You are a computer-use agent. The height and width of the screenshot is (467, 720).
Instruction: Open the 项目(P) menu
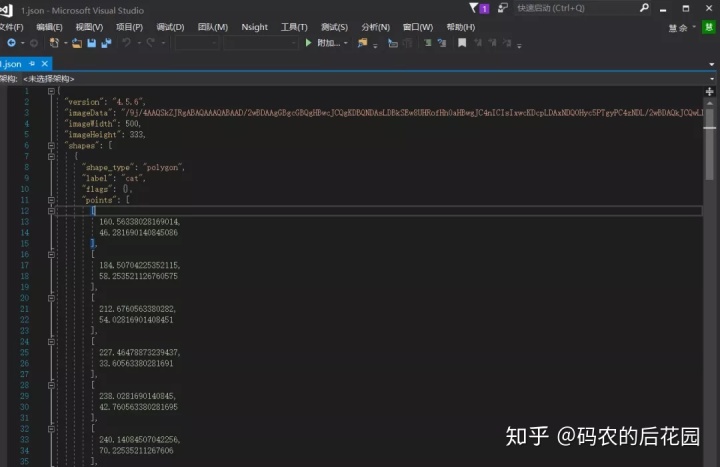tap(129, 27)
